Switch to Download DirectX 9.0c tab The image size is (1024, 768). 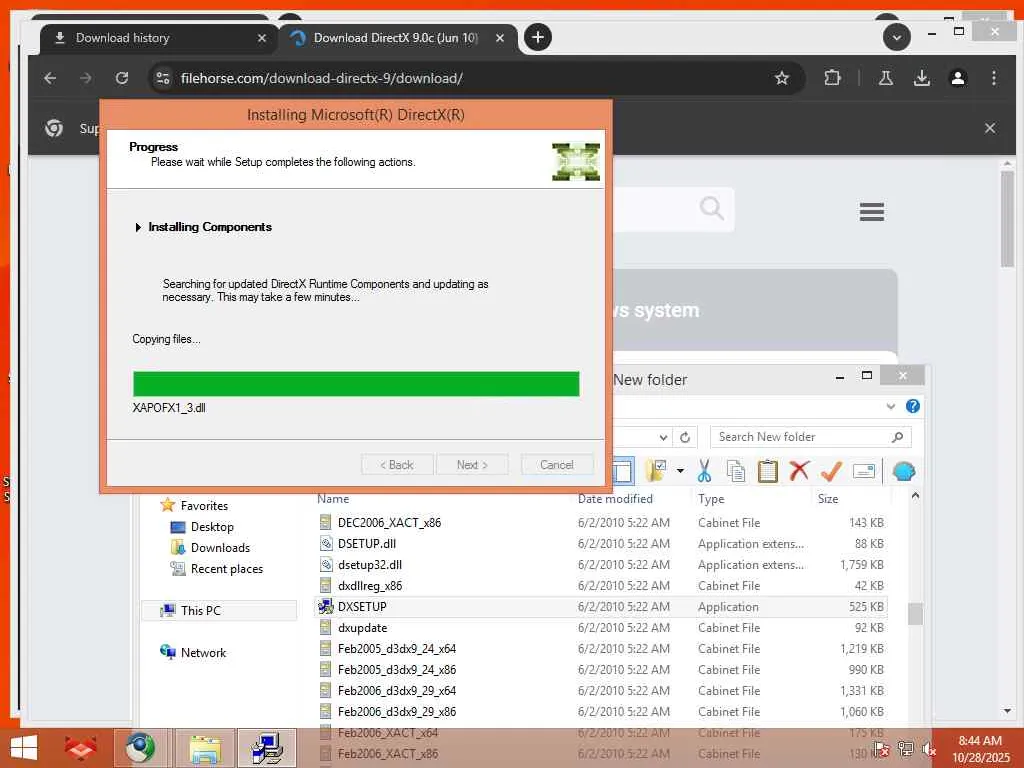[x=396, y=38]
